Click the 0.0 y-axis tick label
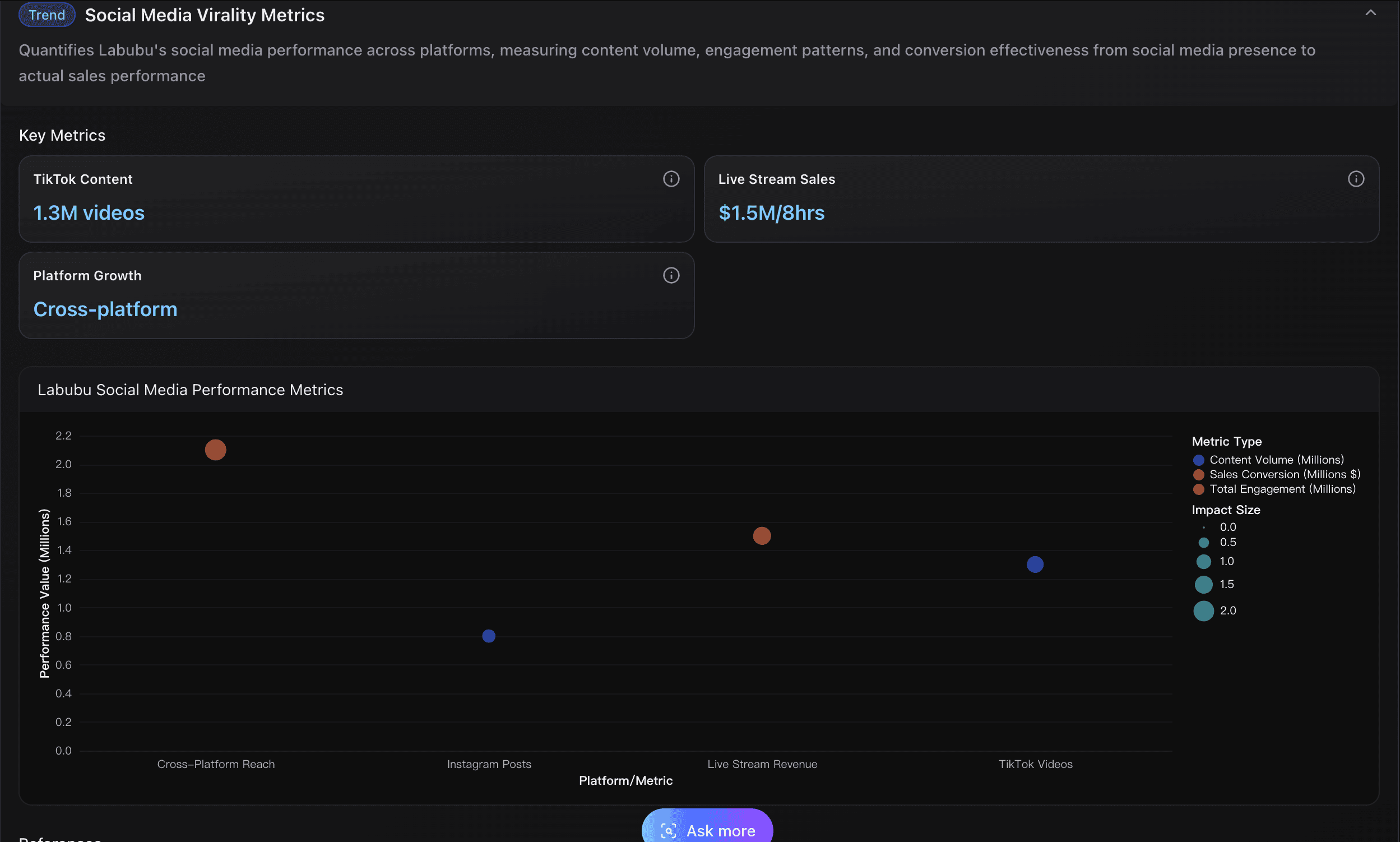 click(x=63, y=751)
